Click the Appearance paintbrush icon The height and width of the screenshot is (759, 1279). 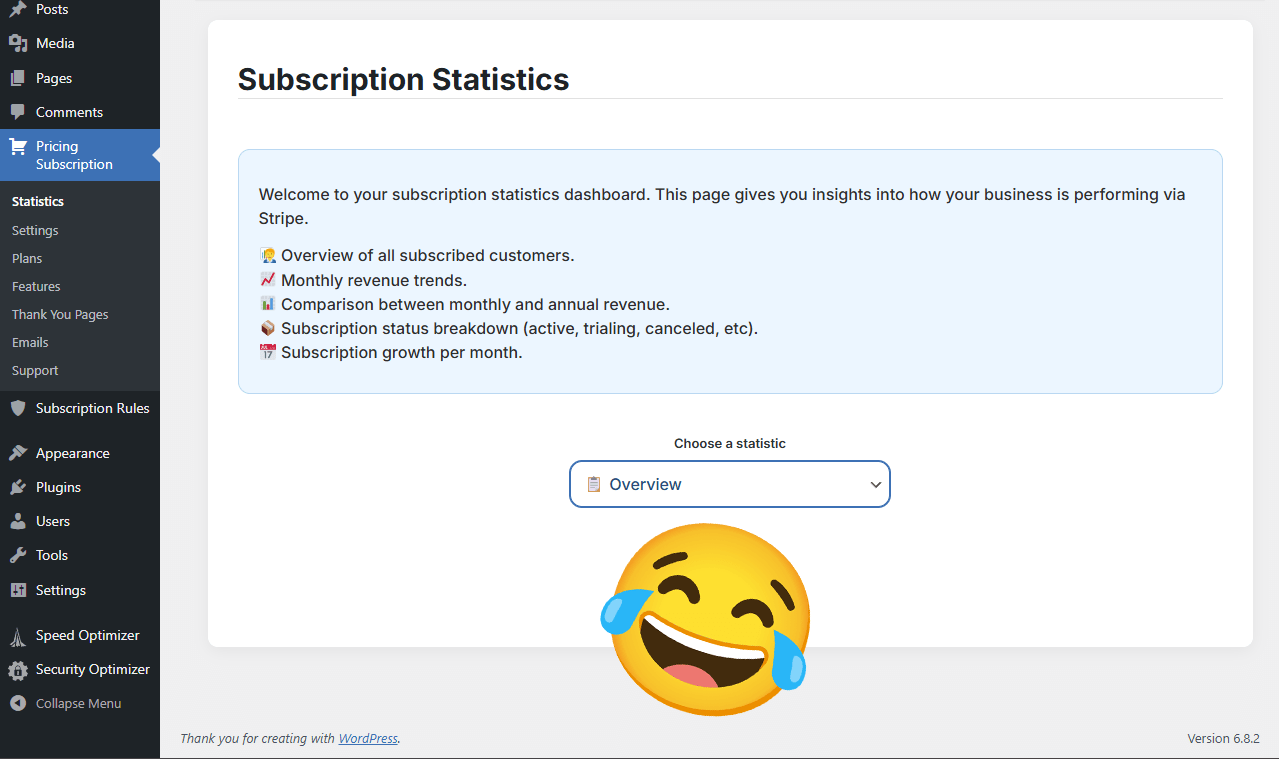(18, 453)
